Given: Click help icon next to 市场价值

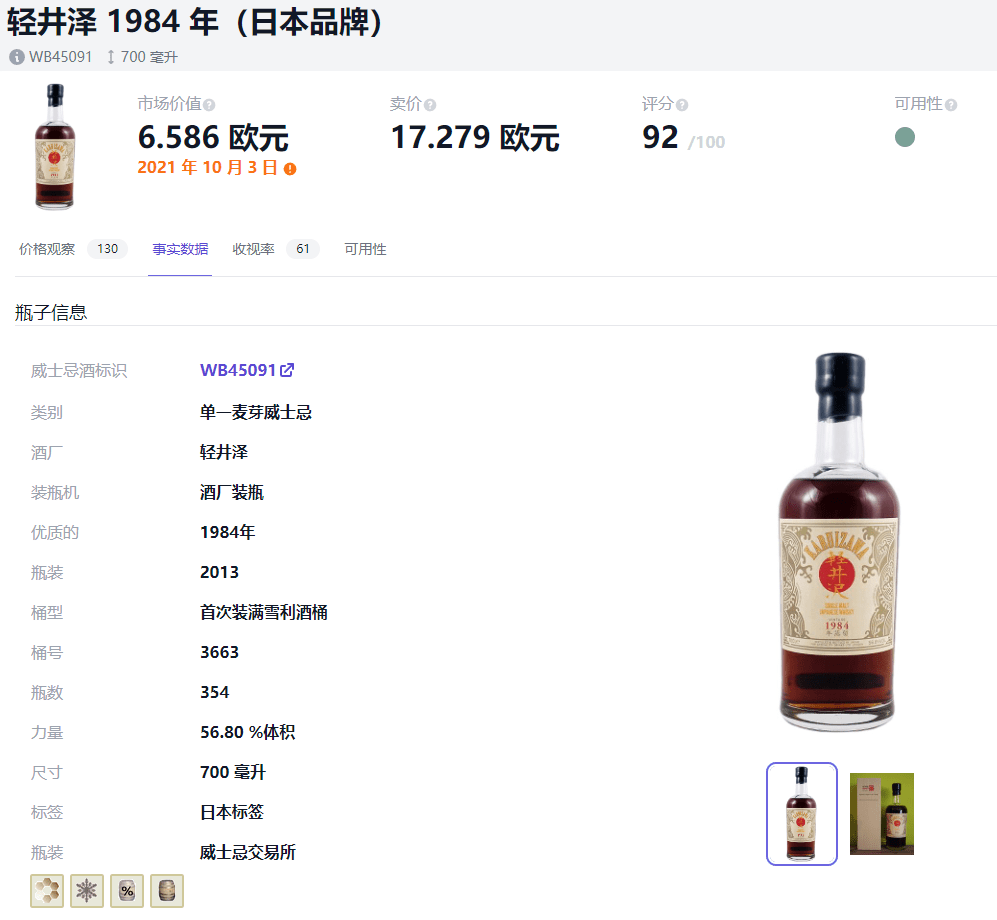Looking at the screenshot, I should click(x=209, y=105).
